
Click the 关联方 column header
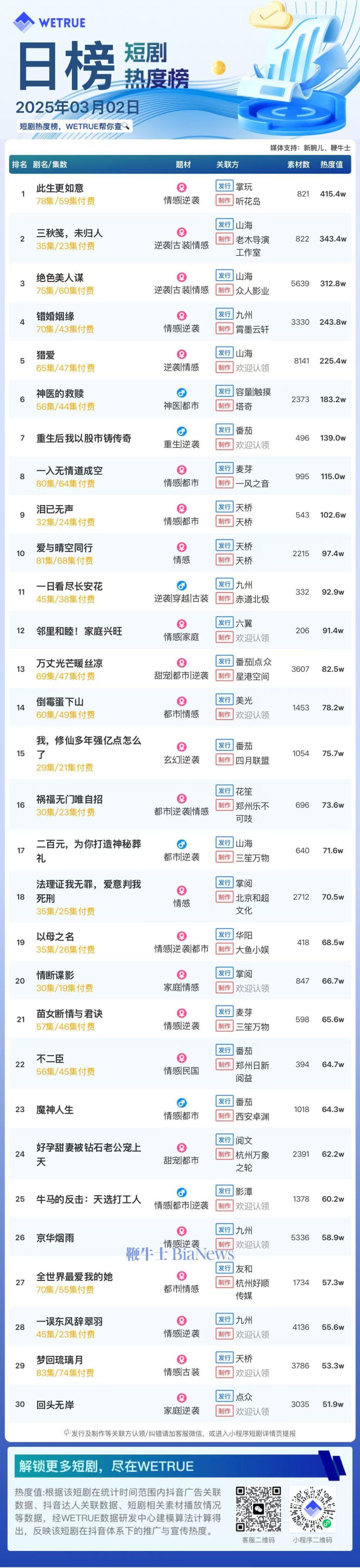pos(228,164)
